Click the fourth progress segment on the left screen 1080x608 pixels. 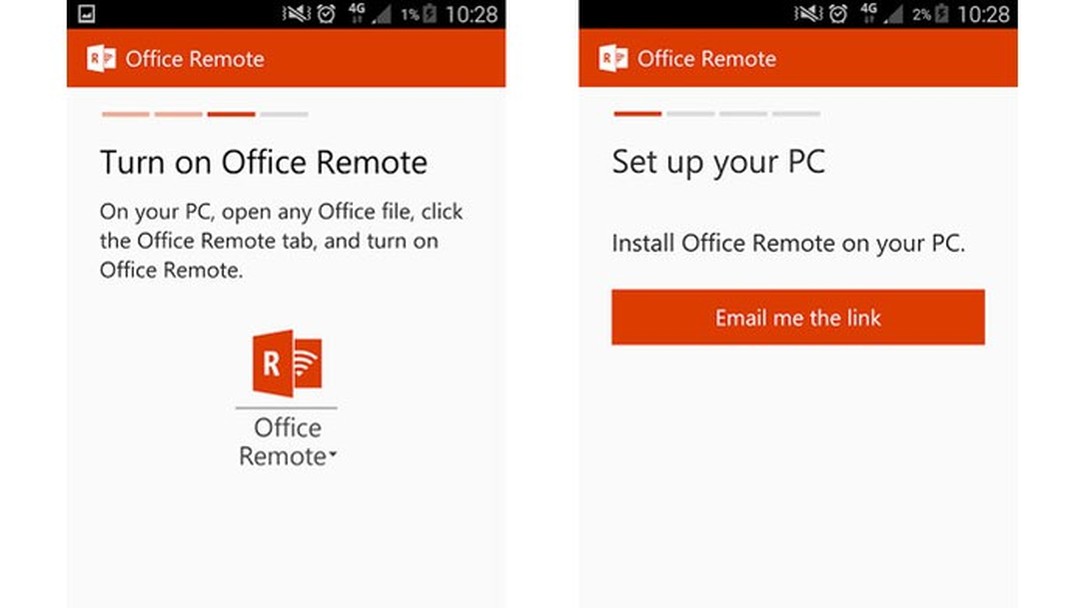coord(284,114)
